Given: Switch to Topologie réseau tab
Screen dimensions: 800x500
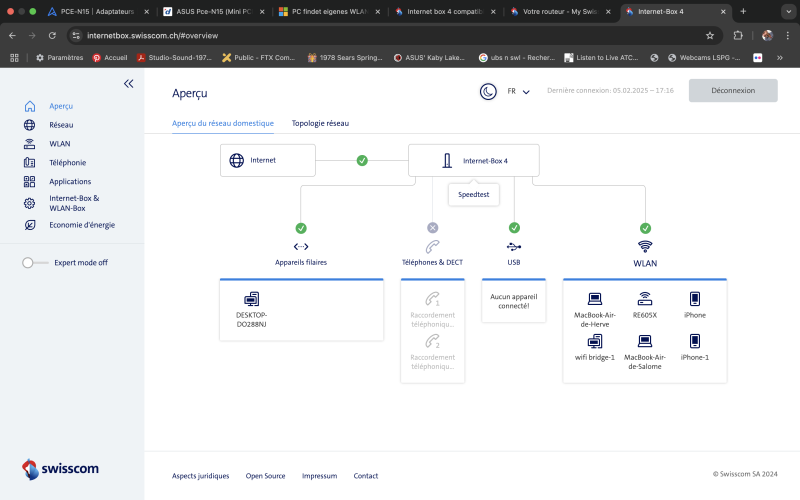Looking at the screenshot, I should (320, 123).
